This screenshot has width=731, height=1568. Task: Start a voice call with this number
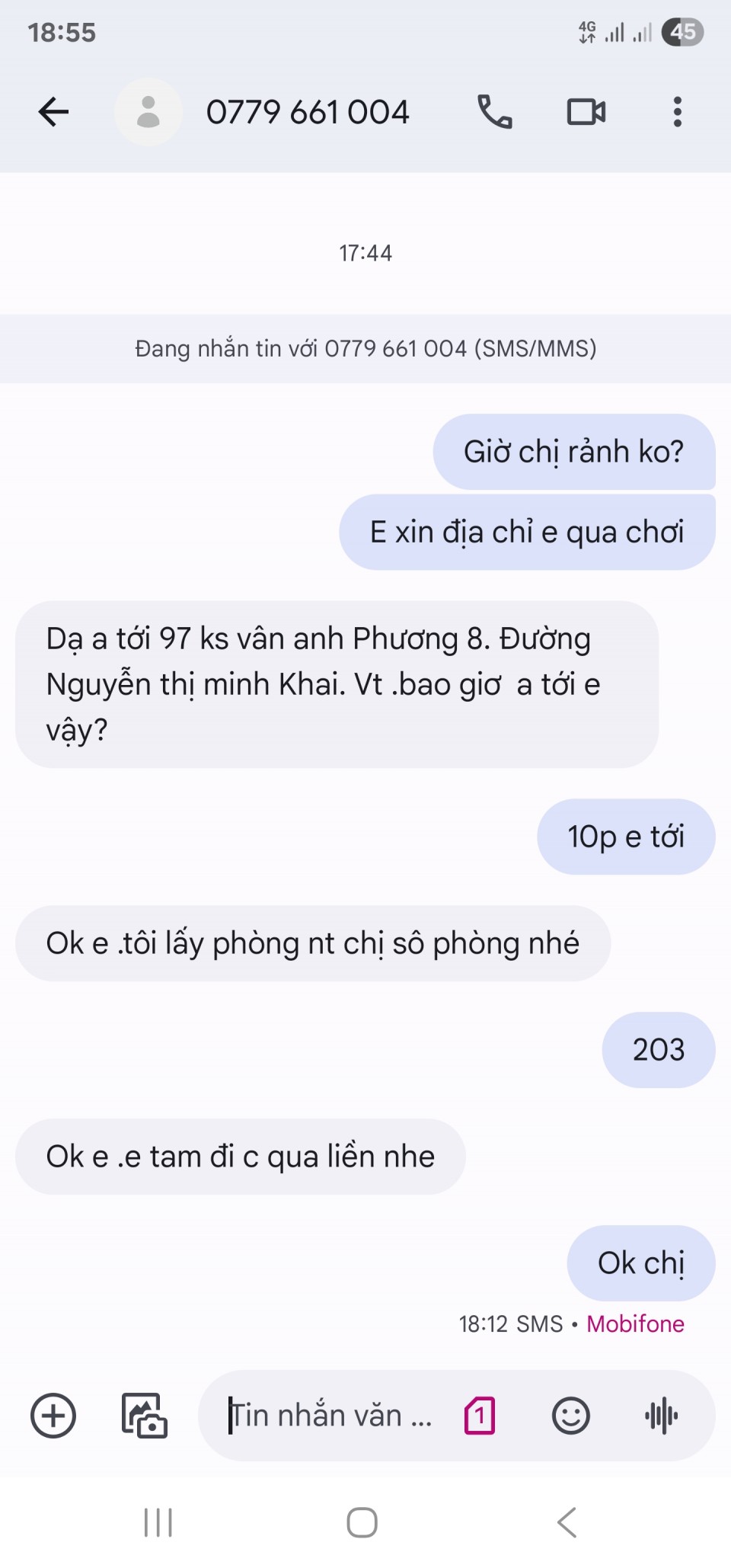(495, 112)
